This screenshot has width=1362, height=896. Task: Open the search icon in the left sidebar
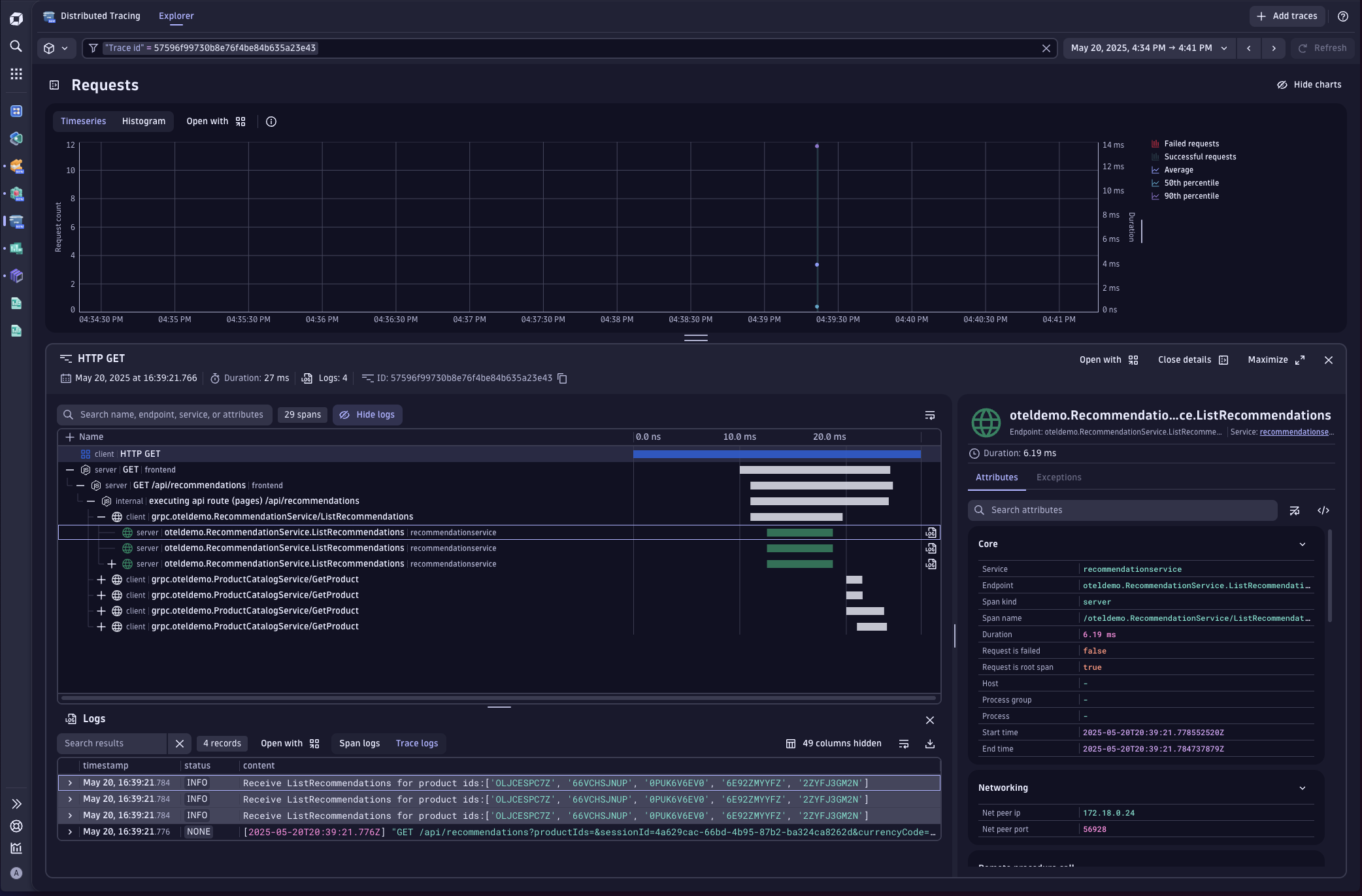coord(16,46)
